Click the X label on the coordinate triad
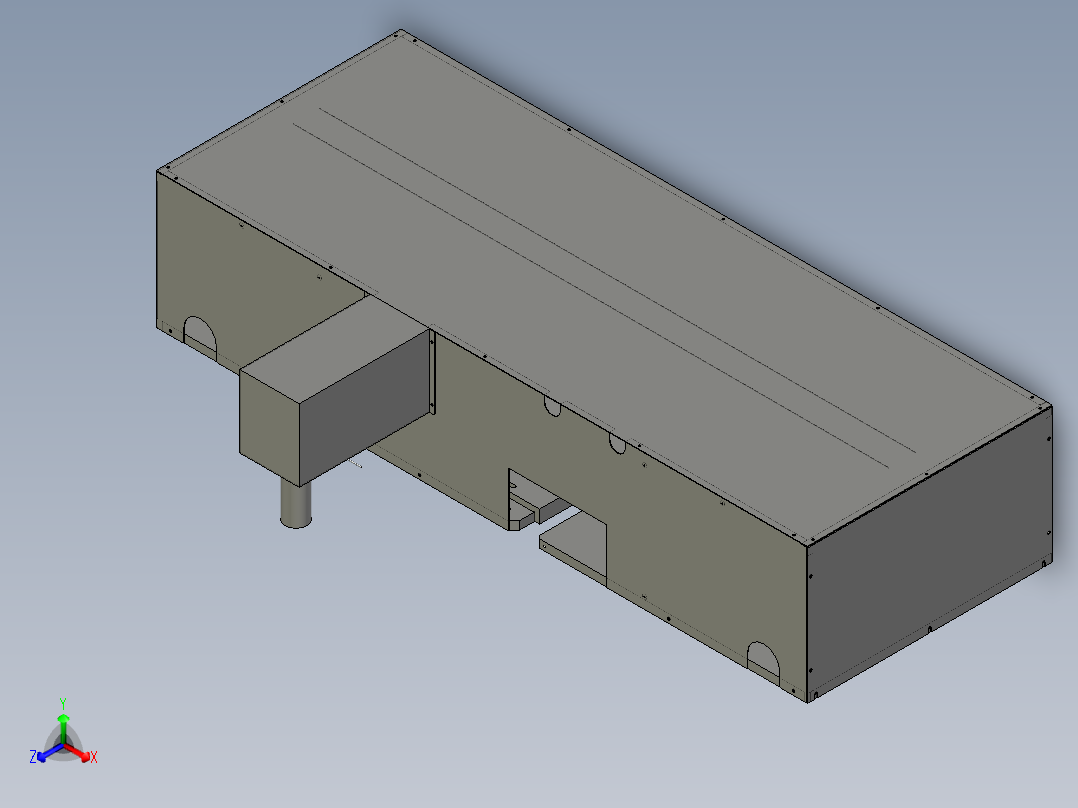 93,758
